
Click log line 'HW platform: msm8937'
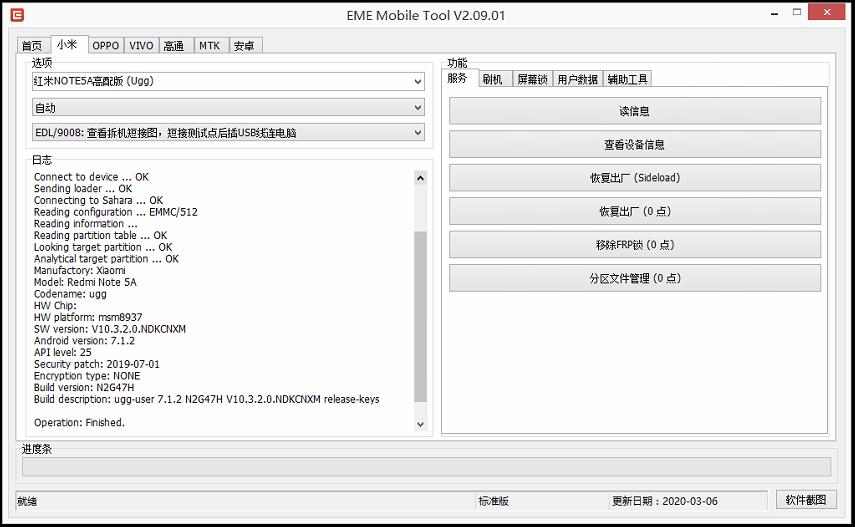[88, 317]
